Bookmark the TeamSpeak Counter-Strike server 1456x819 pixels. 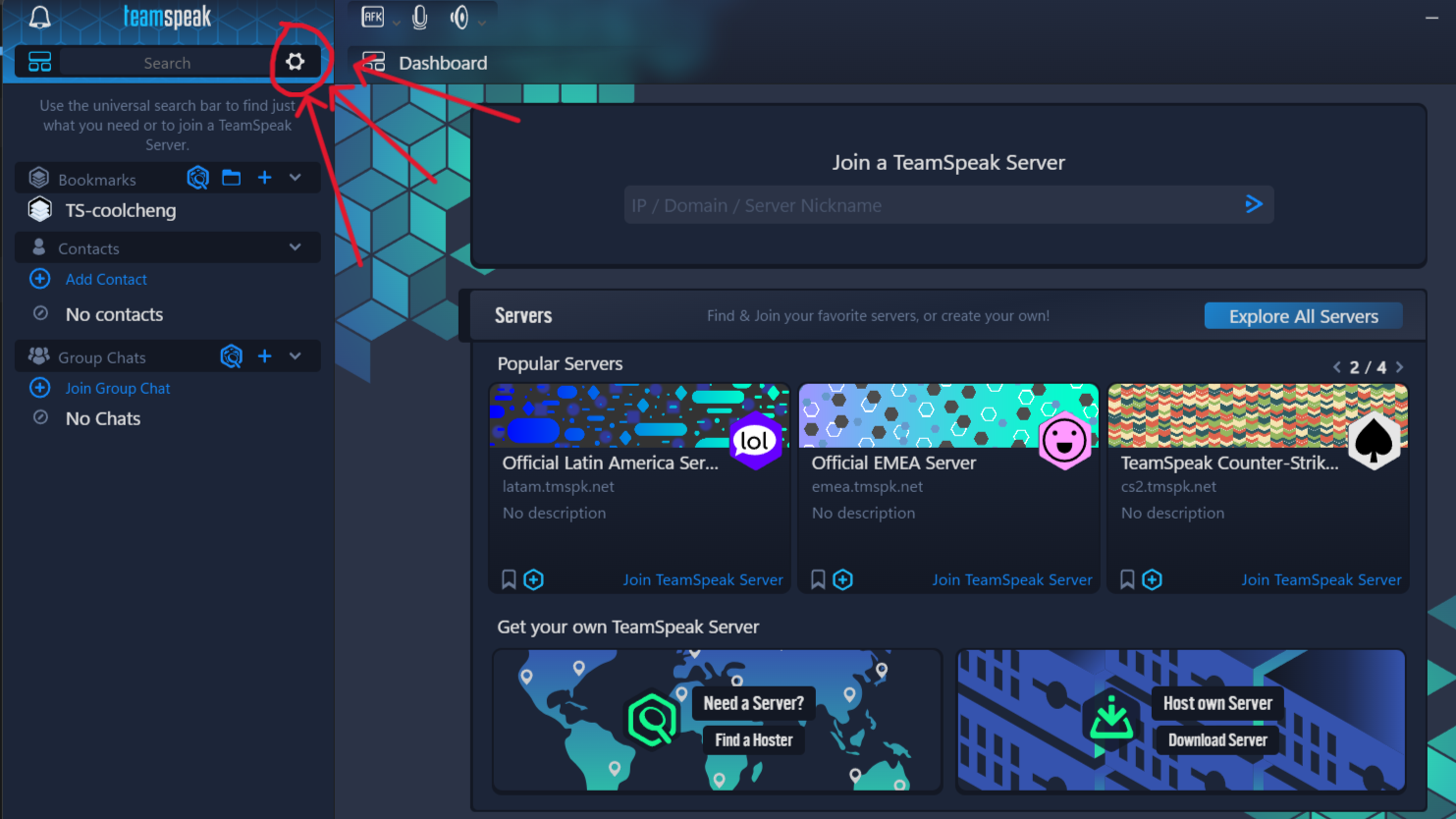point(1127,579)
